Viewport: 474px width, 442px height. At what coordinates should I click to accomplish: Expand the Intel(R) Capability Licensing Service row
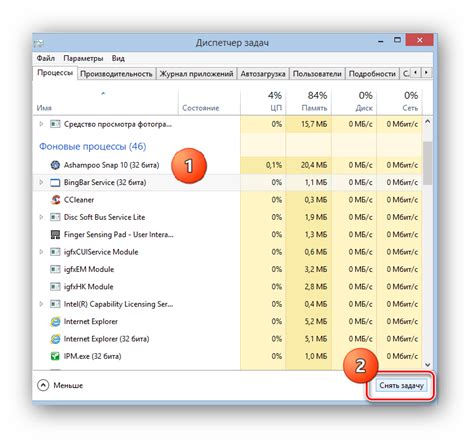(x=41, y=304)
